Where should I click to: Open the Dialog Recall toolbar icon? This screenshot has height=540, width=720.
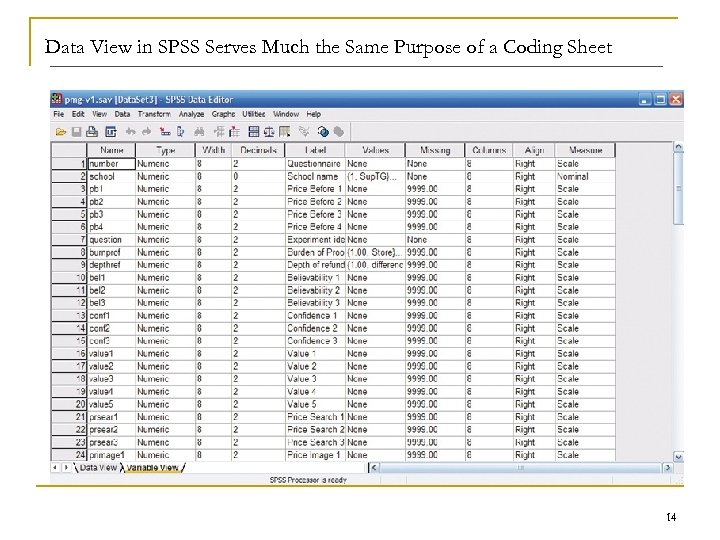click(111, 132)
